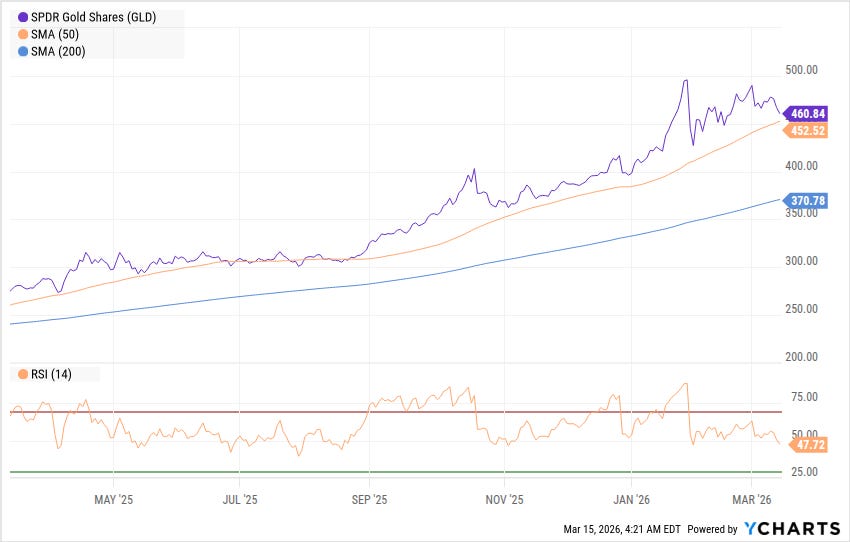Select the RSI (14) legend label
The height and width of the screenshot is (542, 850).
point(51,375)
